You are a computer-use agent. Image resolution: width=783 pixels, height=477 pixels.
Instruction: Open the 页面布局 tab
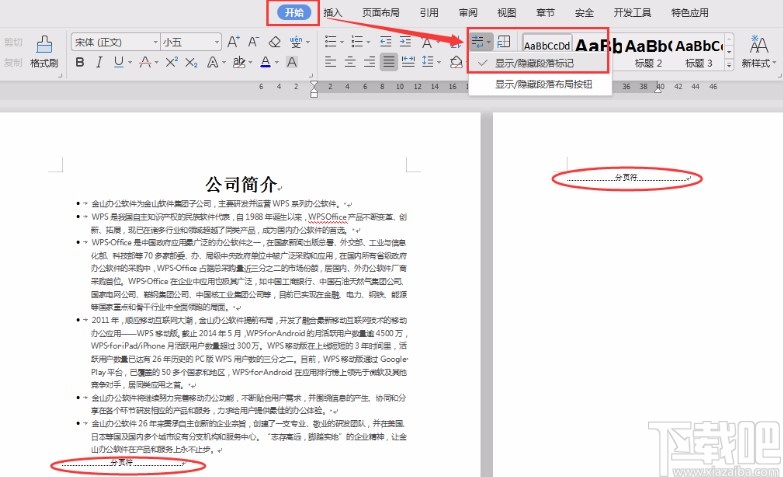[381, 12]
